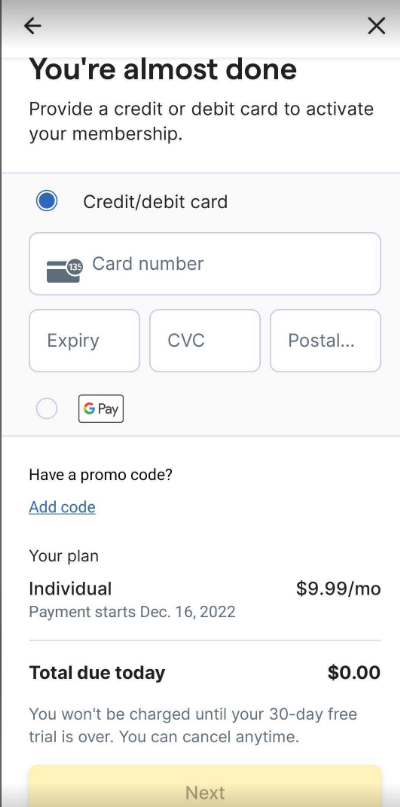Click the 'Payment starts Dec. 16, 2022' text
Viewport: 400px width, 807px height.
132,612
